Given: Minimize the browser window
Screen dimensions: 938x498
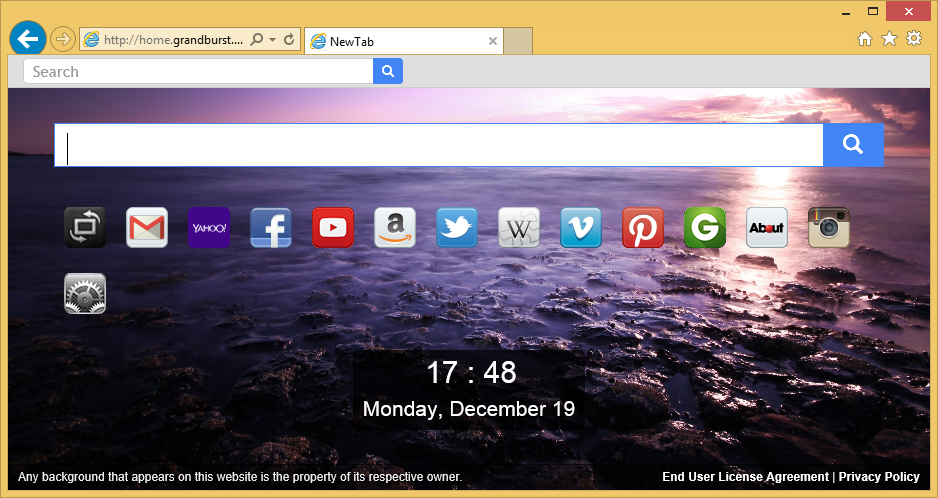Looking at the screenshot, I should pos(846,12).
